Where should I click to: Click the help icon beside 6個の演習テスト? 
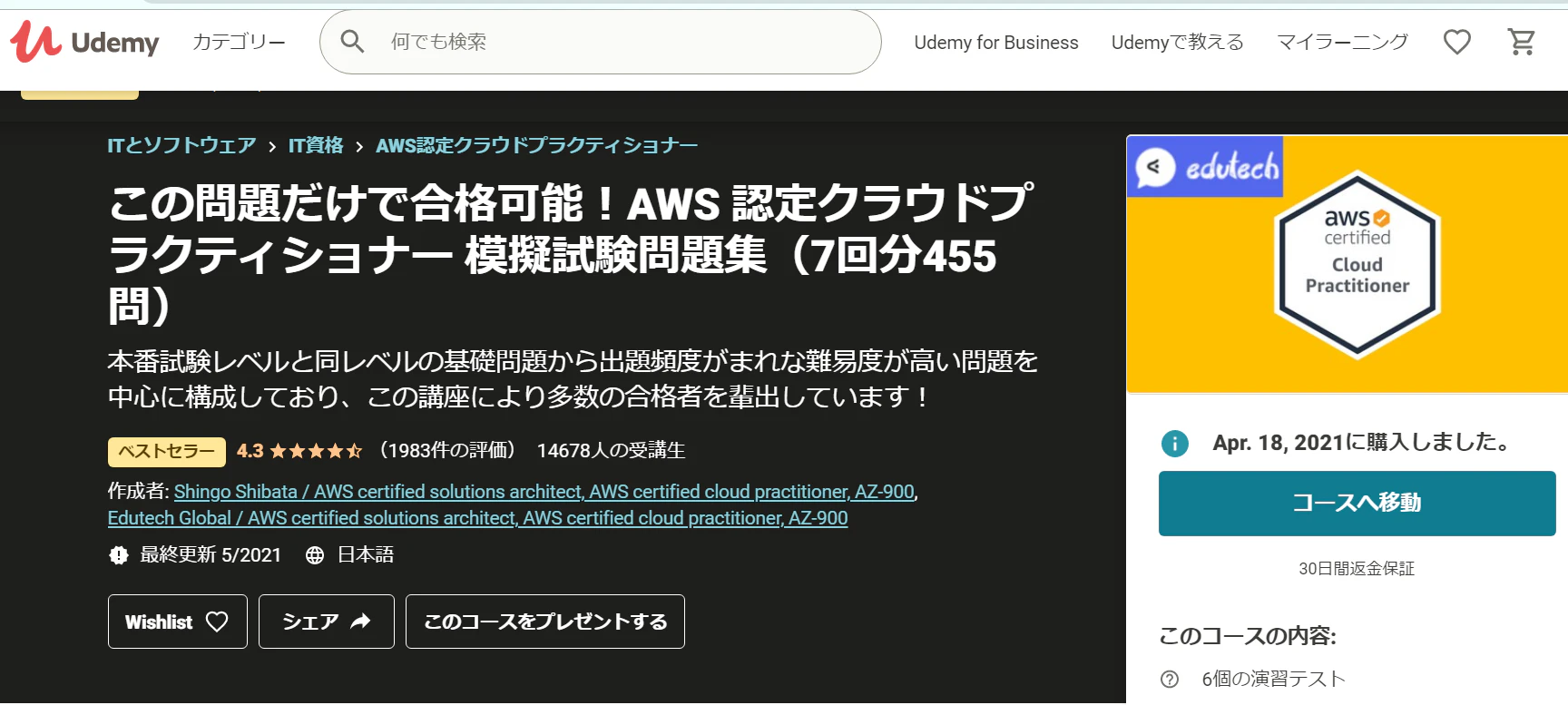[1170, 679]
